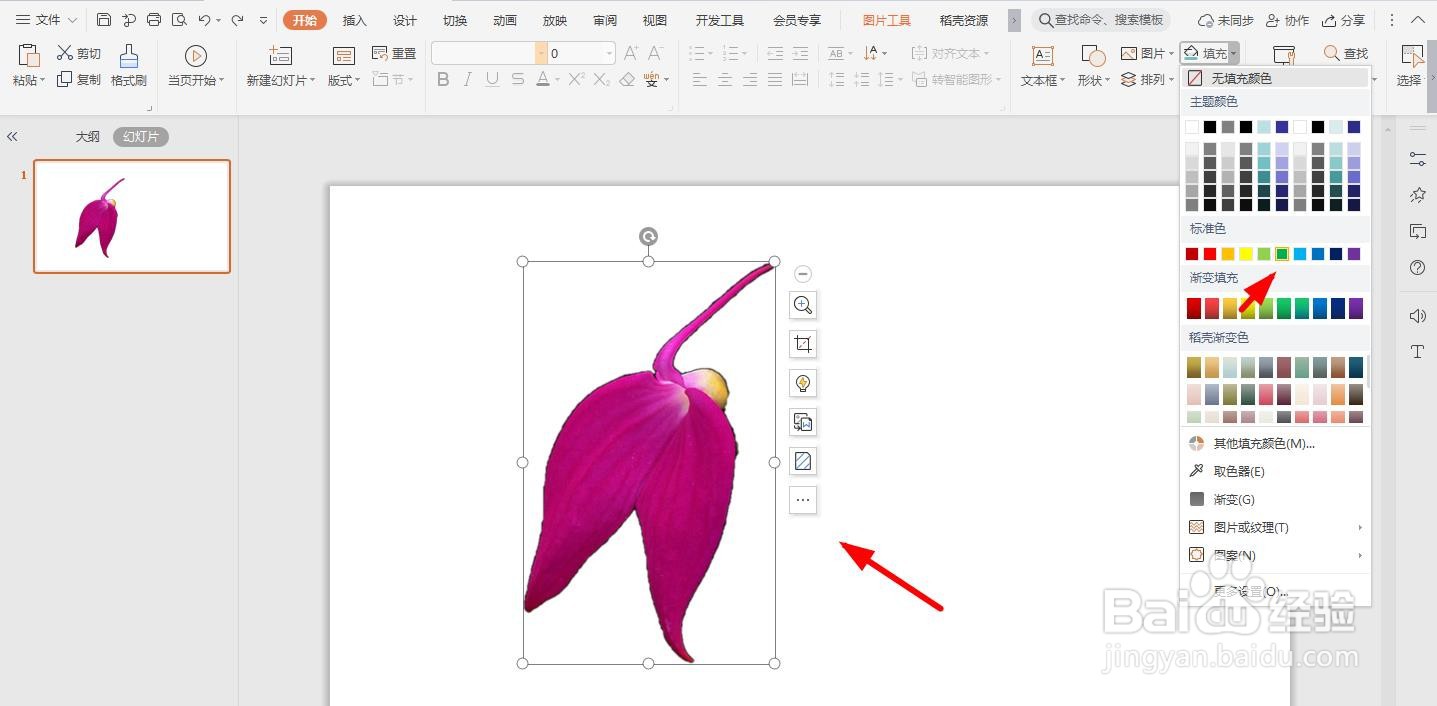Click the lightbulb floating toolbar icon

[803, 383]
